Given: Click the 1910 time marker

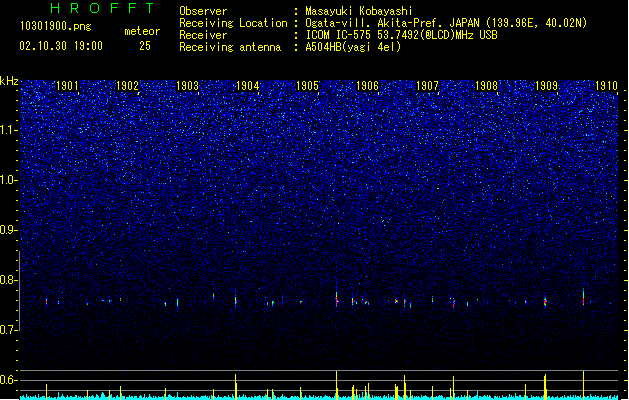Looking at the screenshot, I should click(606, 86).
